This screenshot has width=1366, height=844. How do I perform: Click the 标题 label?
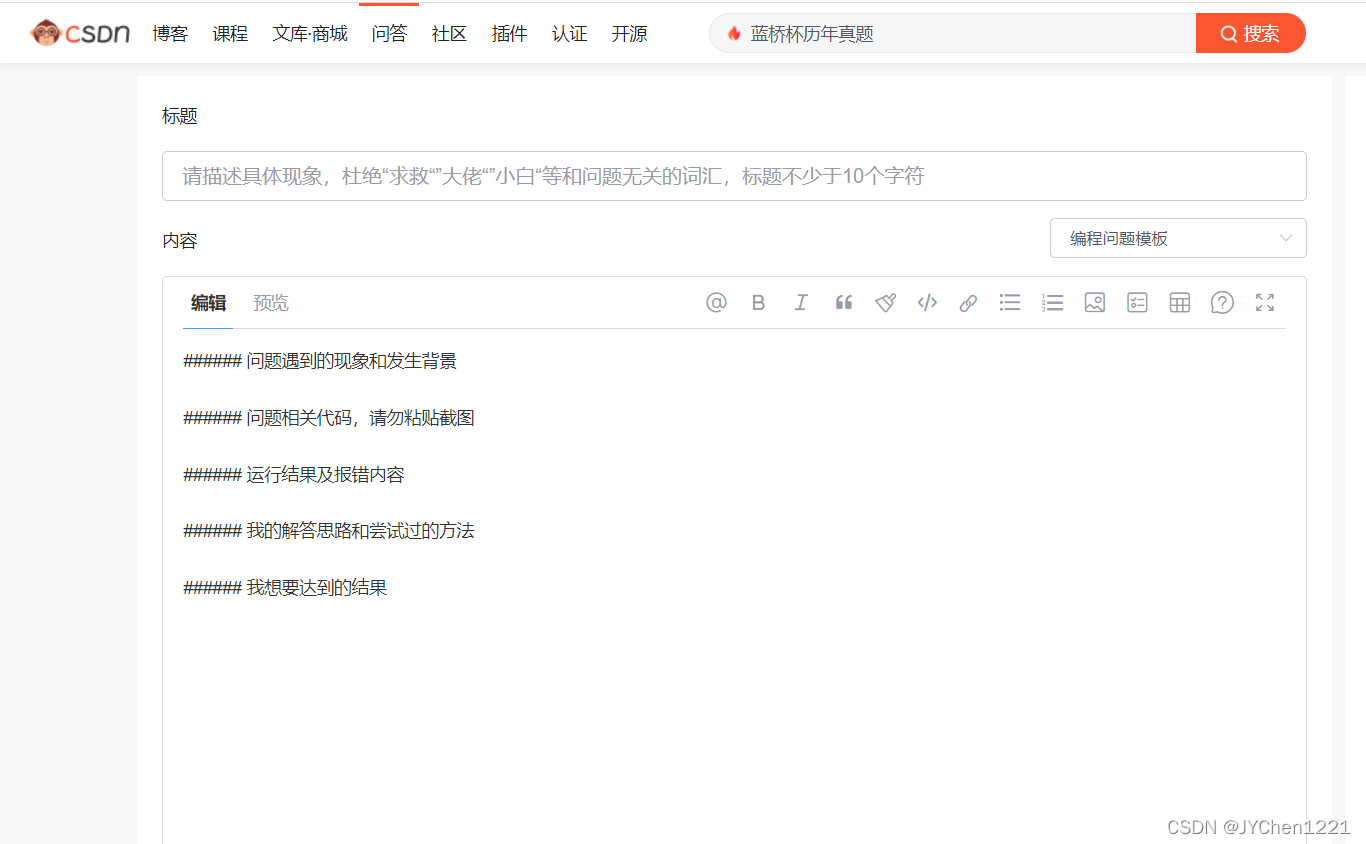[x=180, y=116]
